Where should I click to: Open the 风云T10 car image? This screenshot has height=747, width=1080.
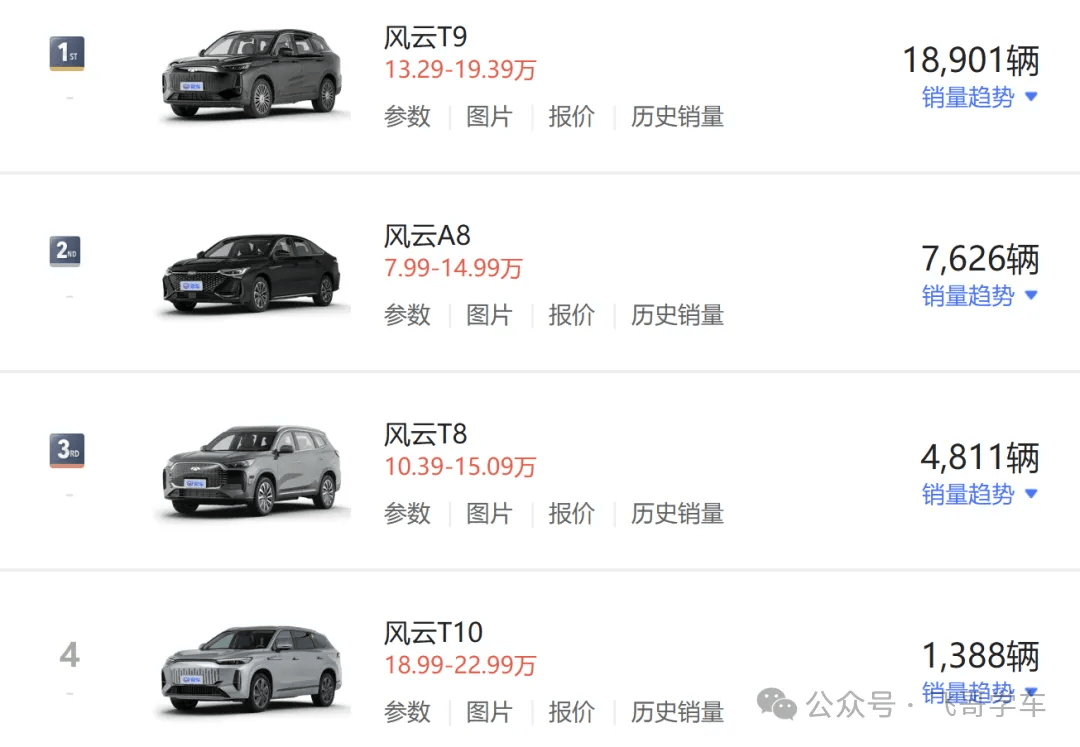[252, 669]
